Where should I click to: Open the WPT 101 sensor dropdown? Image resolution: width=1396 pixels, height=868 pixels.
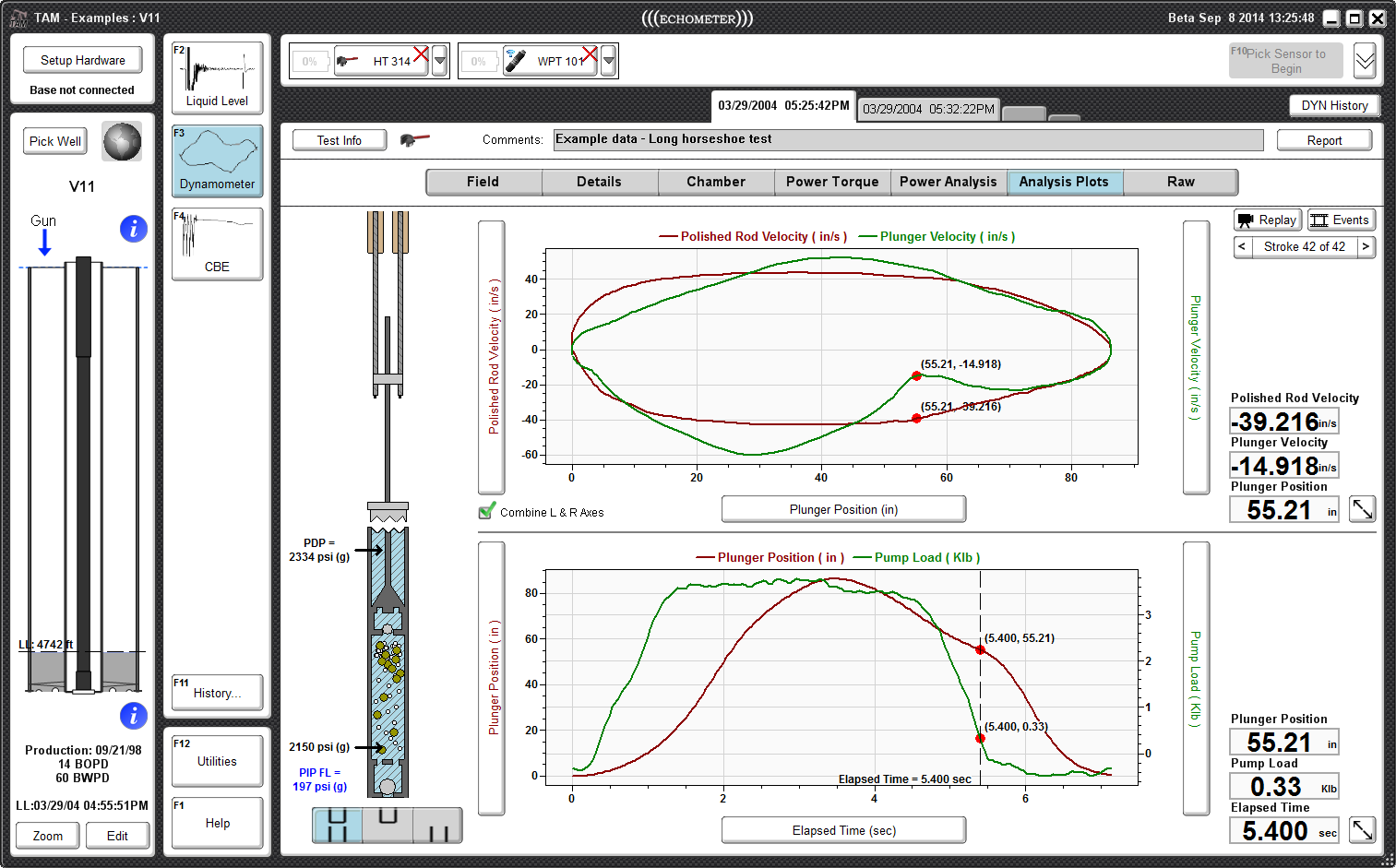tap(608, 60)
